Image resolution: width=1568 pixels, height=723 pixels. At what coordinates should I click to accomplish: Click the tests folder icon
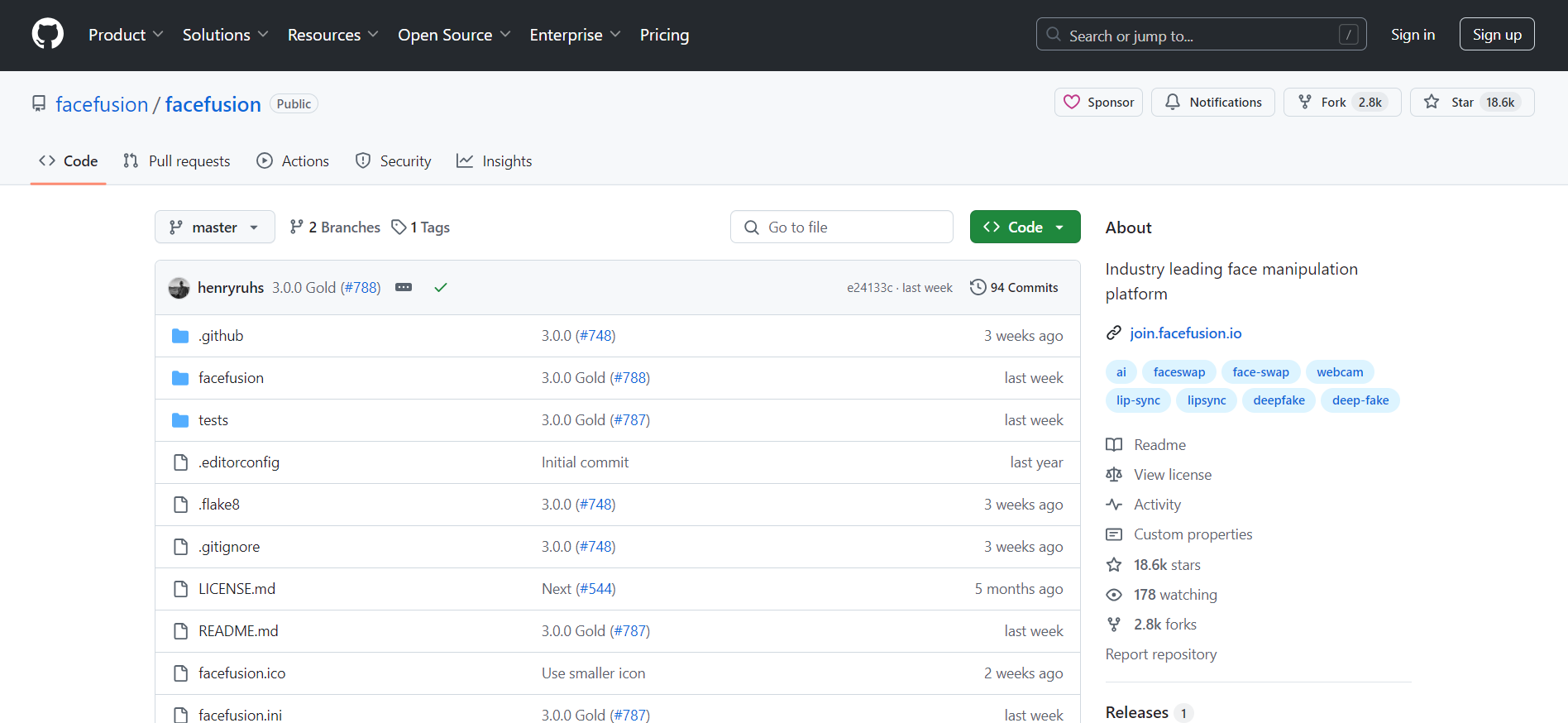[180, 419]
